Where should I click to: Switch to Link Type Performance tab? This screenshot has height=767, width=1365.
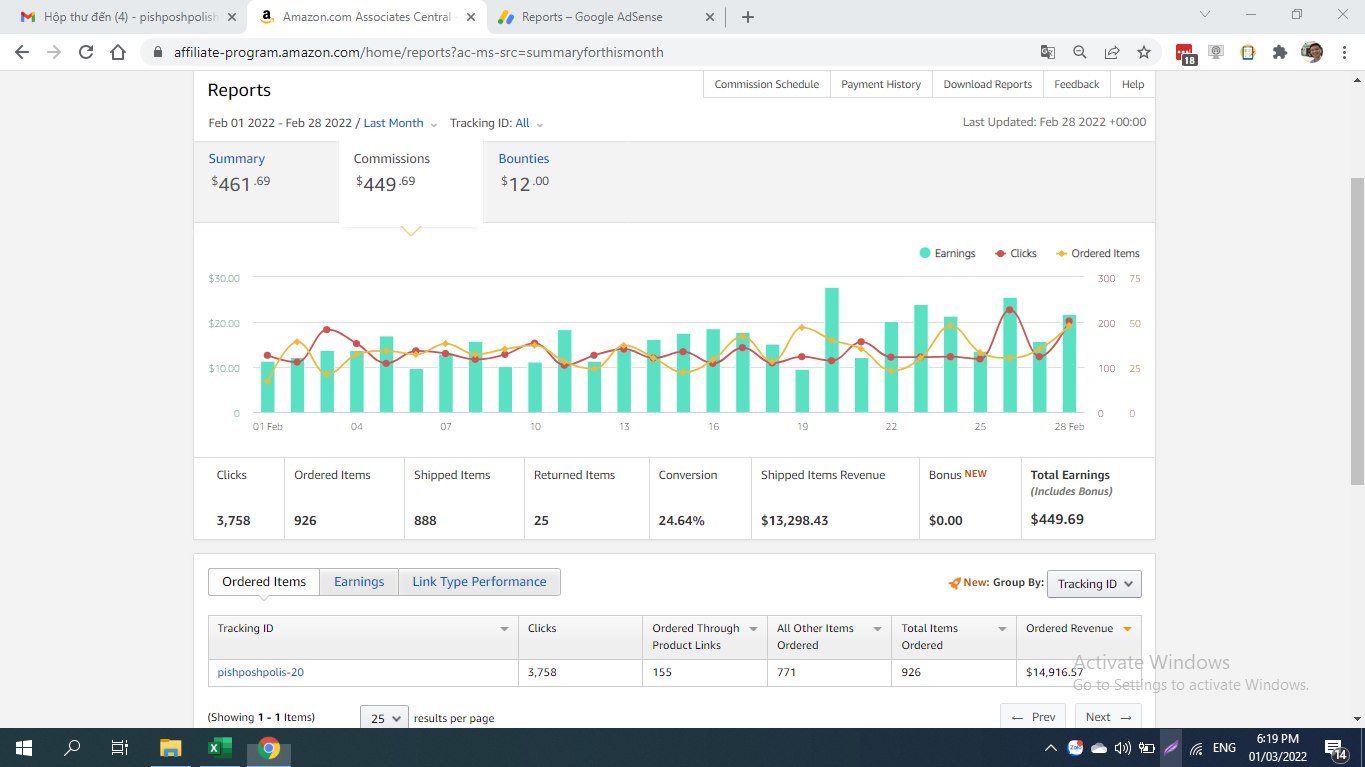[479, 582]
